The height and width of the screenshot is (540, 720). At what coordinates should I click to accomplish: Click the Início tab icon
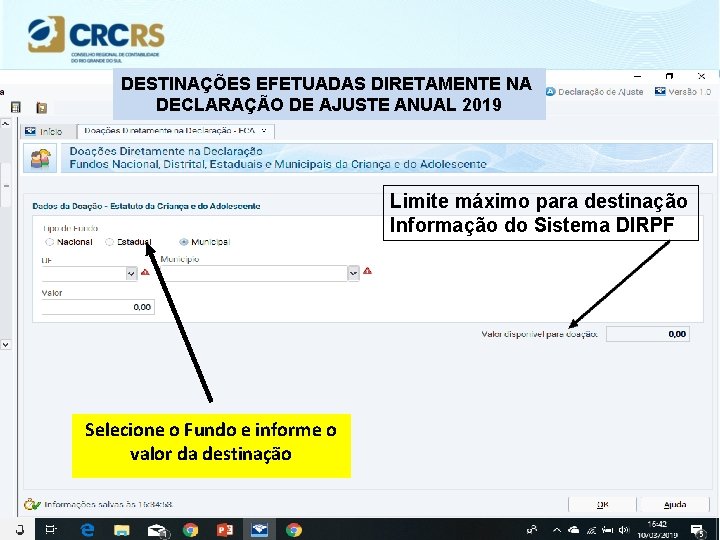pyautogui.click(x=30, y=131)
